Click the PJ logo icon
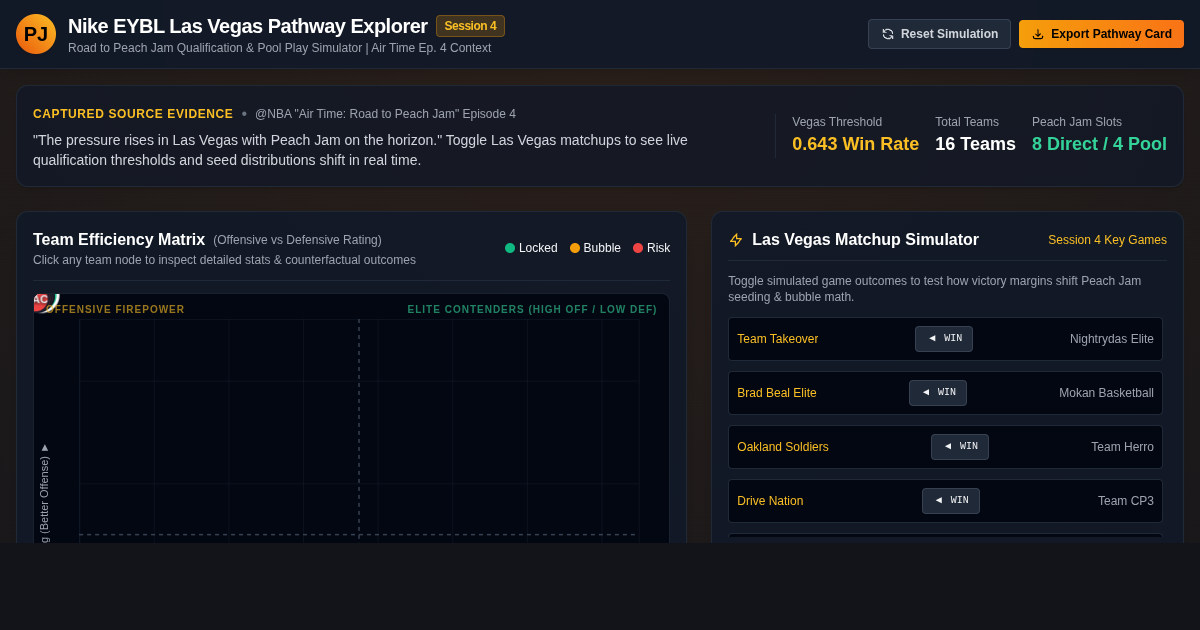The height and width of the screenshot is (630, 1200). 36,34
